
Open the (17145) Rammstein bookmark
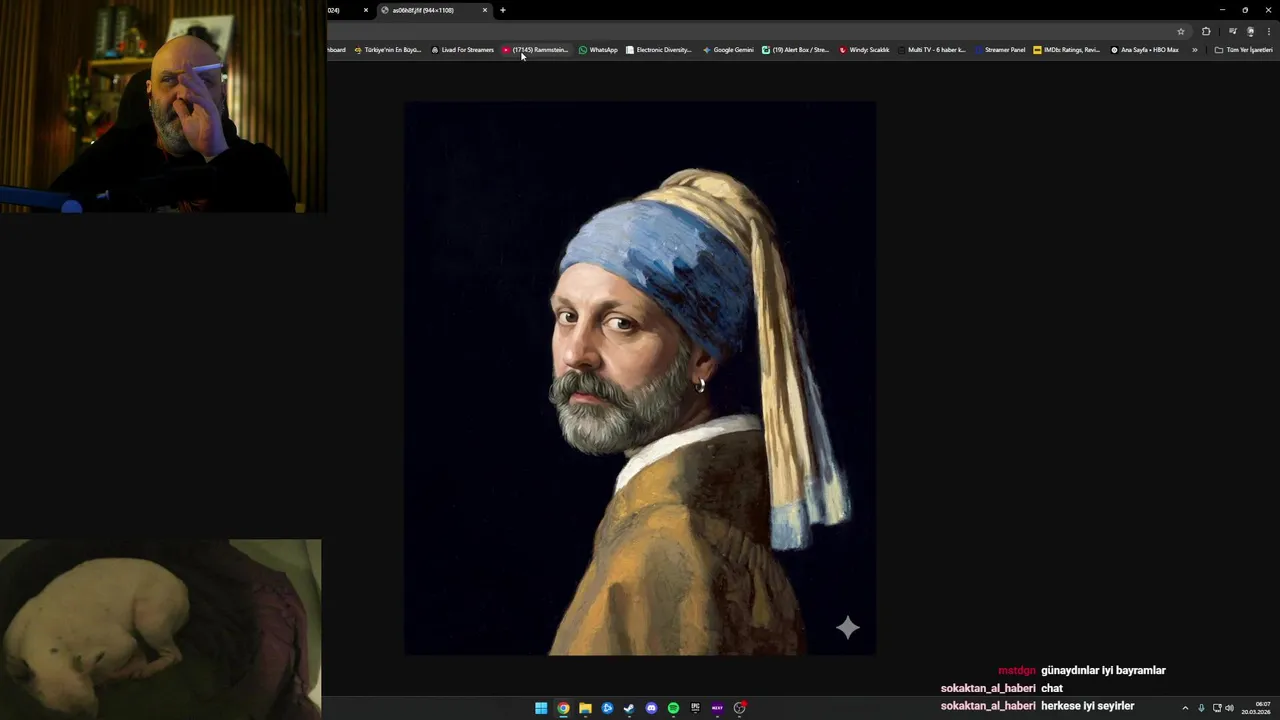click(535, 50)
